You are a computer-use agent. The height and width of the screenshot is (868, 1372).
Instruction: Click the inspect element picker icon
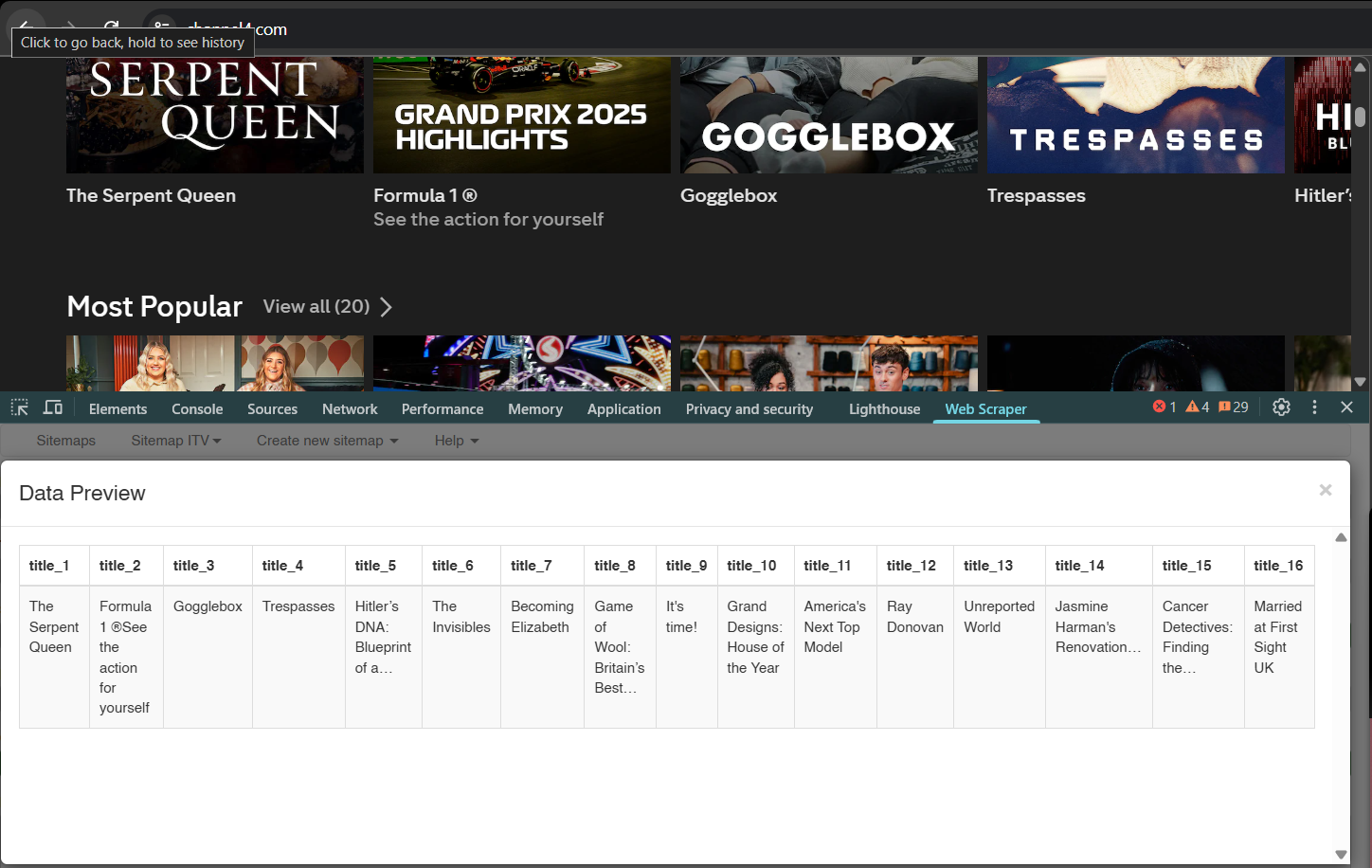point(19,407)
